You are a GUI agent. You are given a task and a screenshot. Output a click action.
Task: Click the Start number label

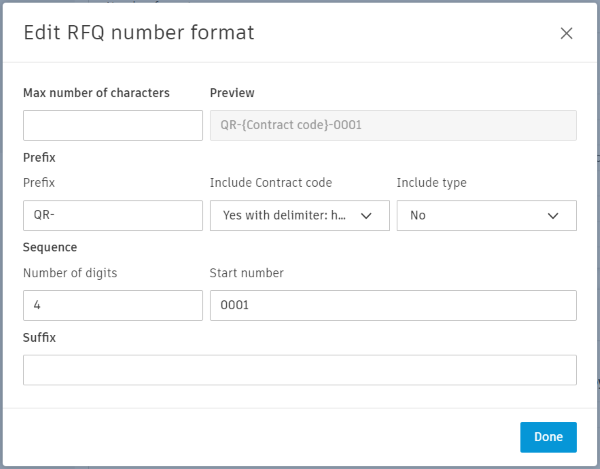247,273
